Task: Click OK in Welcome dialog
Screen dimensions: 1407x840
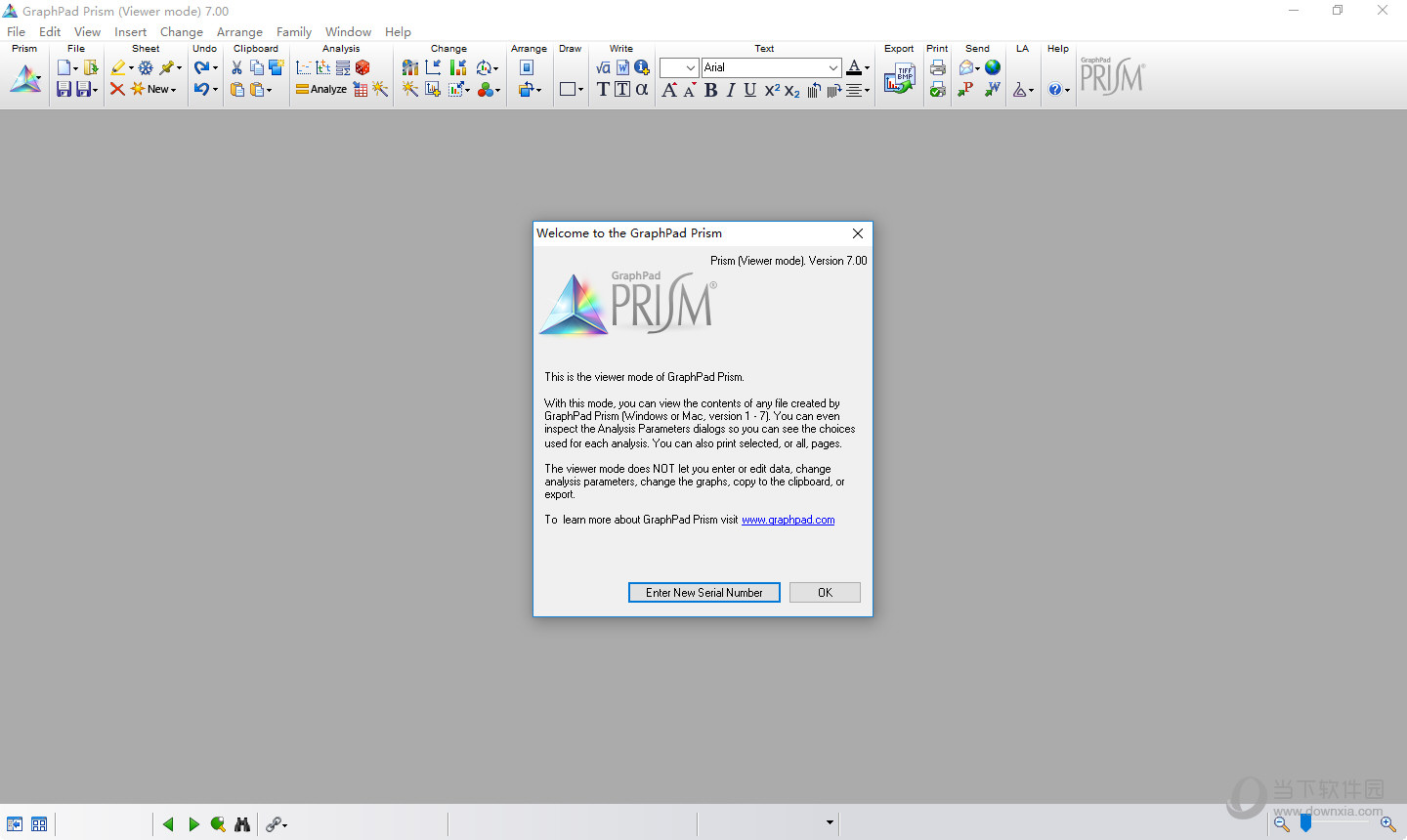Action: click(x=825, y=593)
